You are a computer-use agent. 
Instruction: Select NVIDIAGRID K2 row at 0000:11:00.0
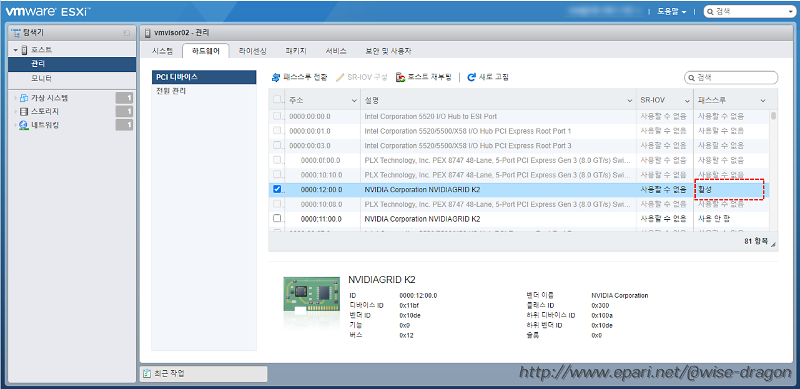coord(519,218)
